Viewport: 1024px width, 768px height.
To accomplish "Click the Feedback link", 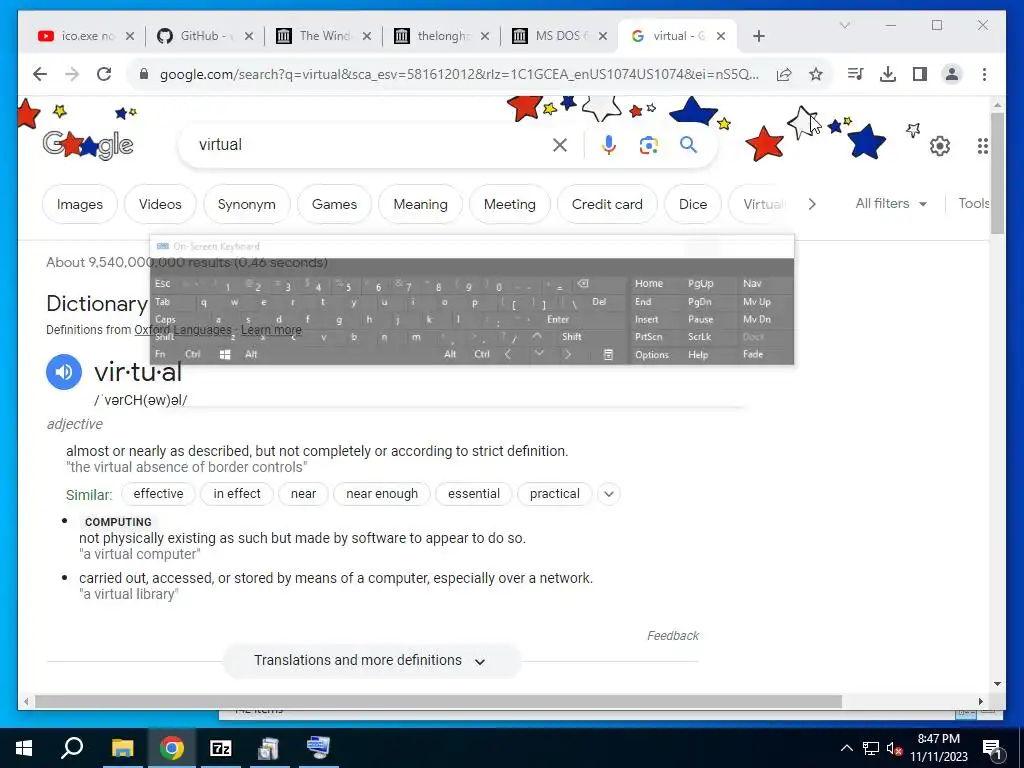I will [x=673, y=636].
